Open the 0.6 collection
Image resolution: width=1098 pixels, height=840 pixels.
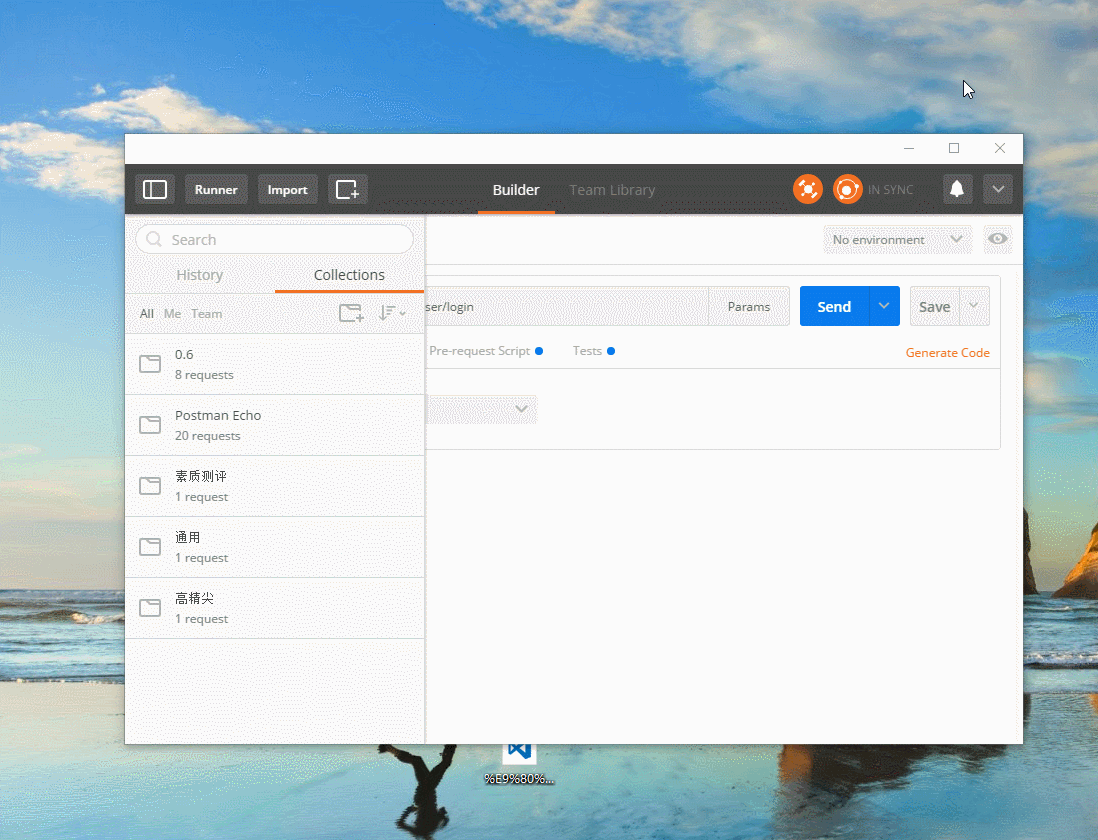point(274,364)
